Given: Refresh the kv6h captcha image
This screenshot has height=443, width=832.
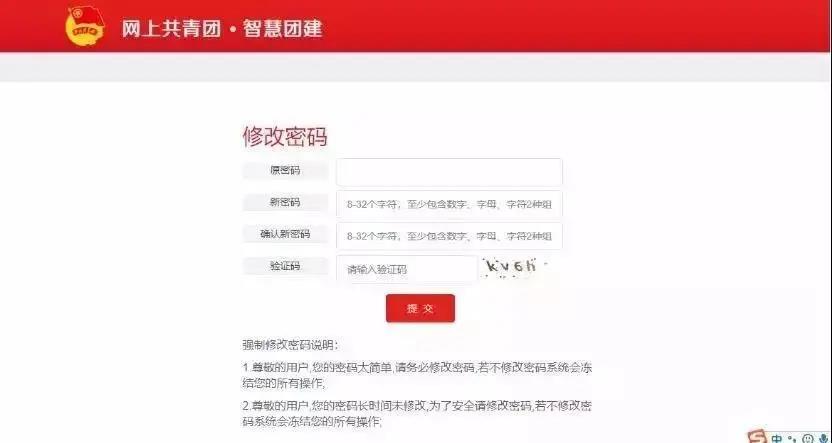Looking at the screenshot, I should pos(514,267).
